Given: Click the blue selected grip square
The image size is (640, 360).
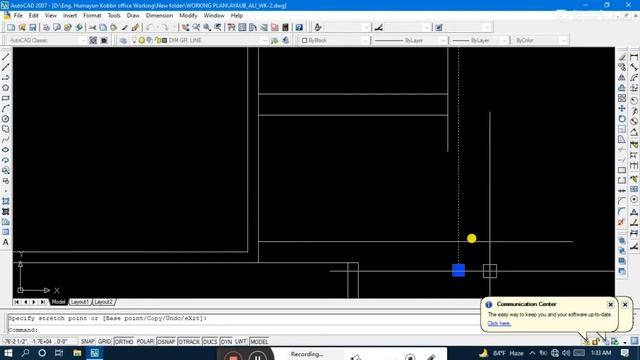Looking at the screenshot, I should coord(458,270).
